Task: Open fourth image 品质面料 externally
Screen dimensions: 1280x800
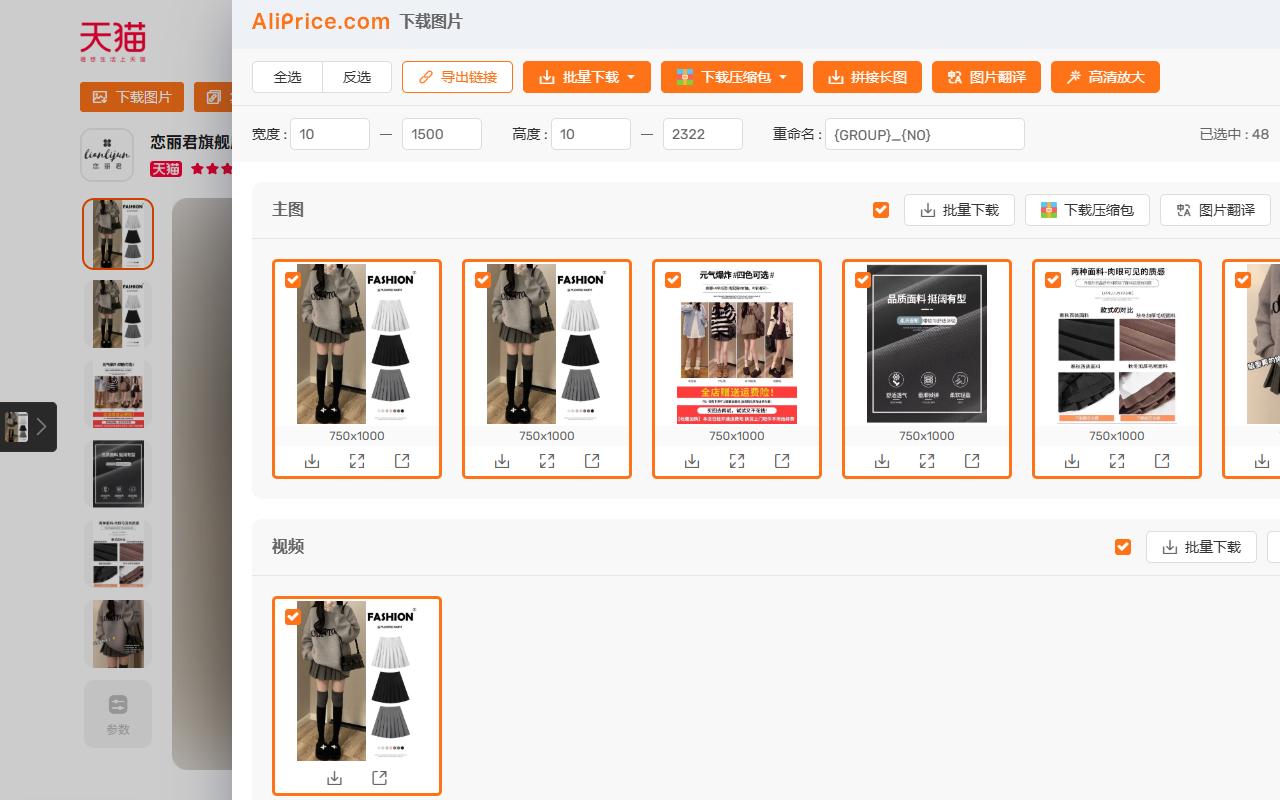Action: (x=972, y=461)
